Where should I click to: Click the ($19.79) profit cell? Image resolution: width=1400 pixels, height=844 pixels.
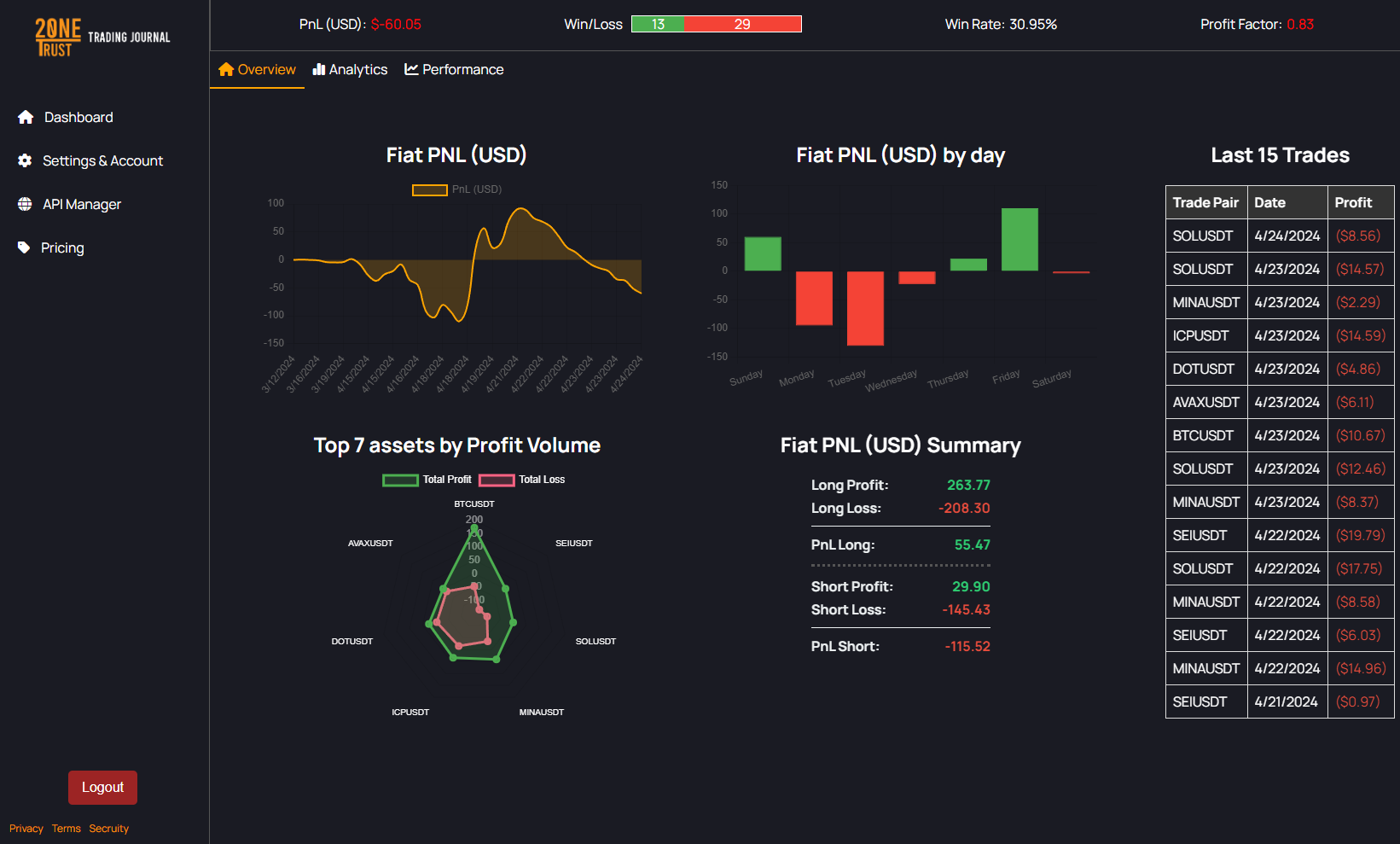1361,535
